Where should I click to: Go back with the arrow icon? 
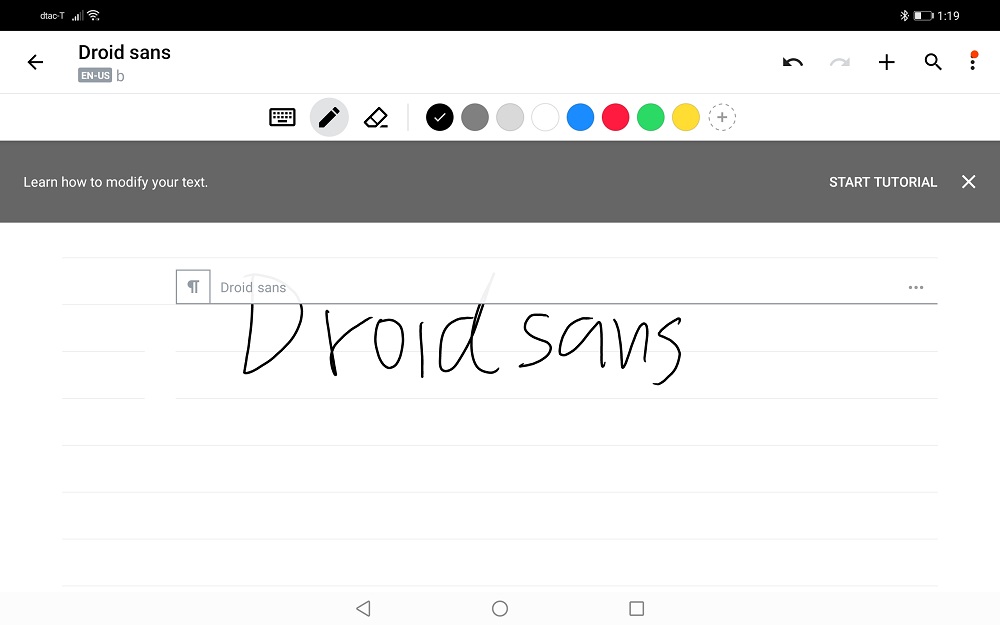35,62
